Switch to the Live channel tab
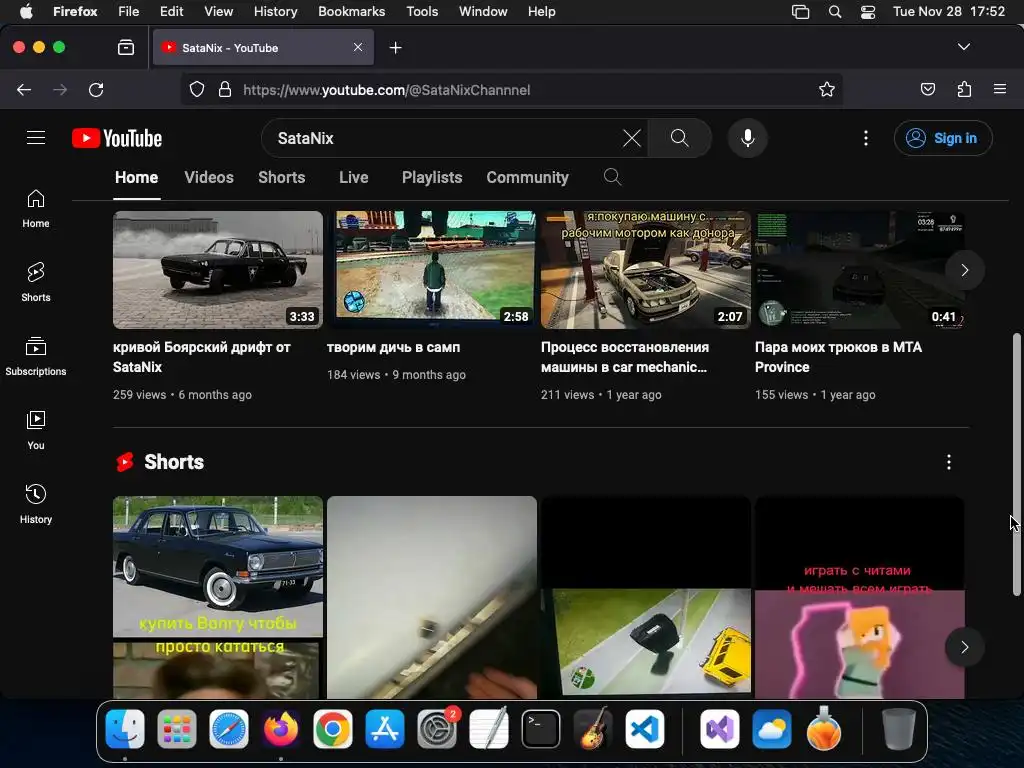Image resolution: width=1024 pixels, height=768 pixels. click(353, 178)
